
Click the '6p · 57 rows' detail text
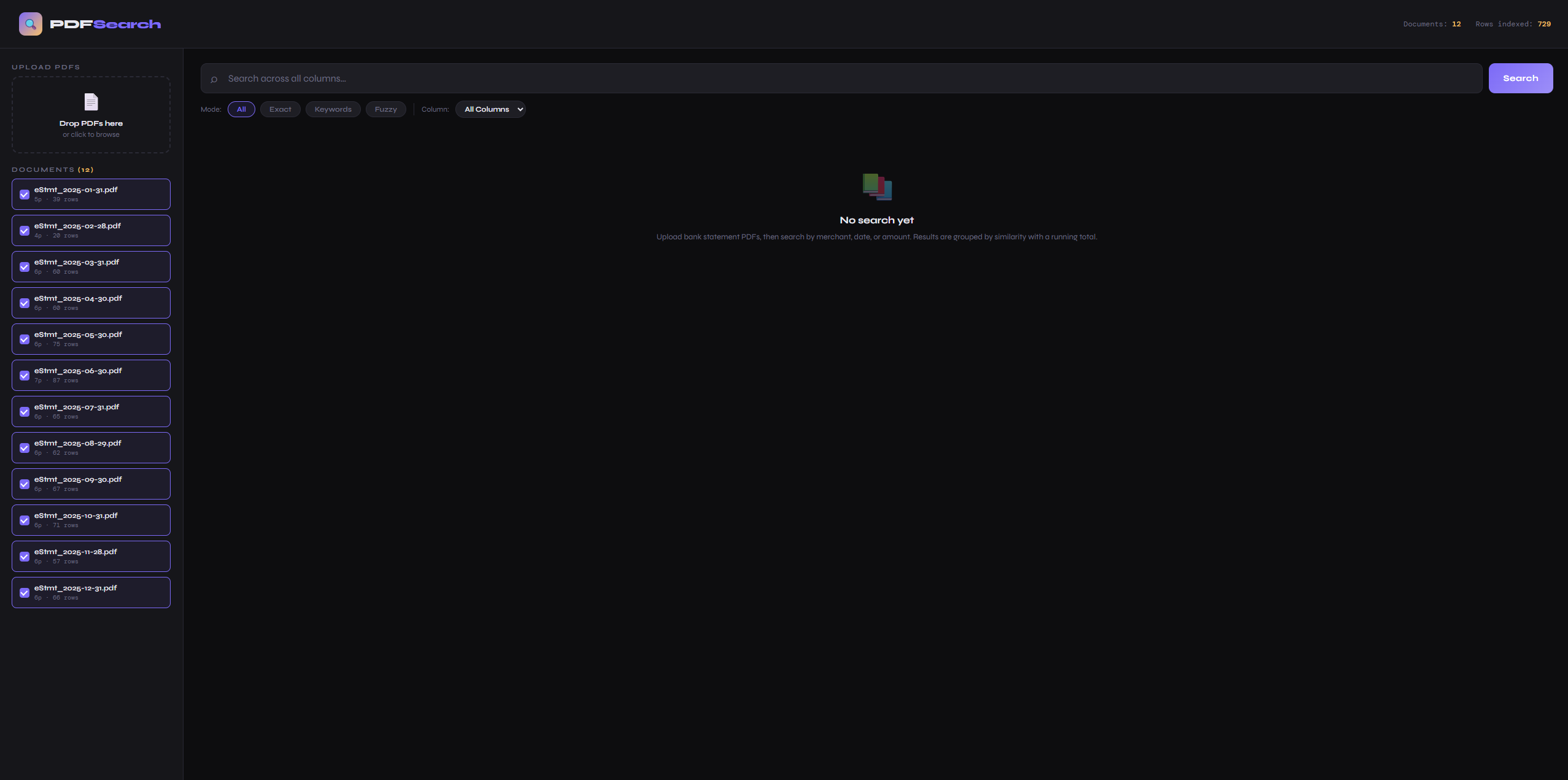point(56,562)
